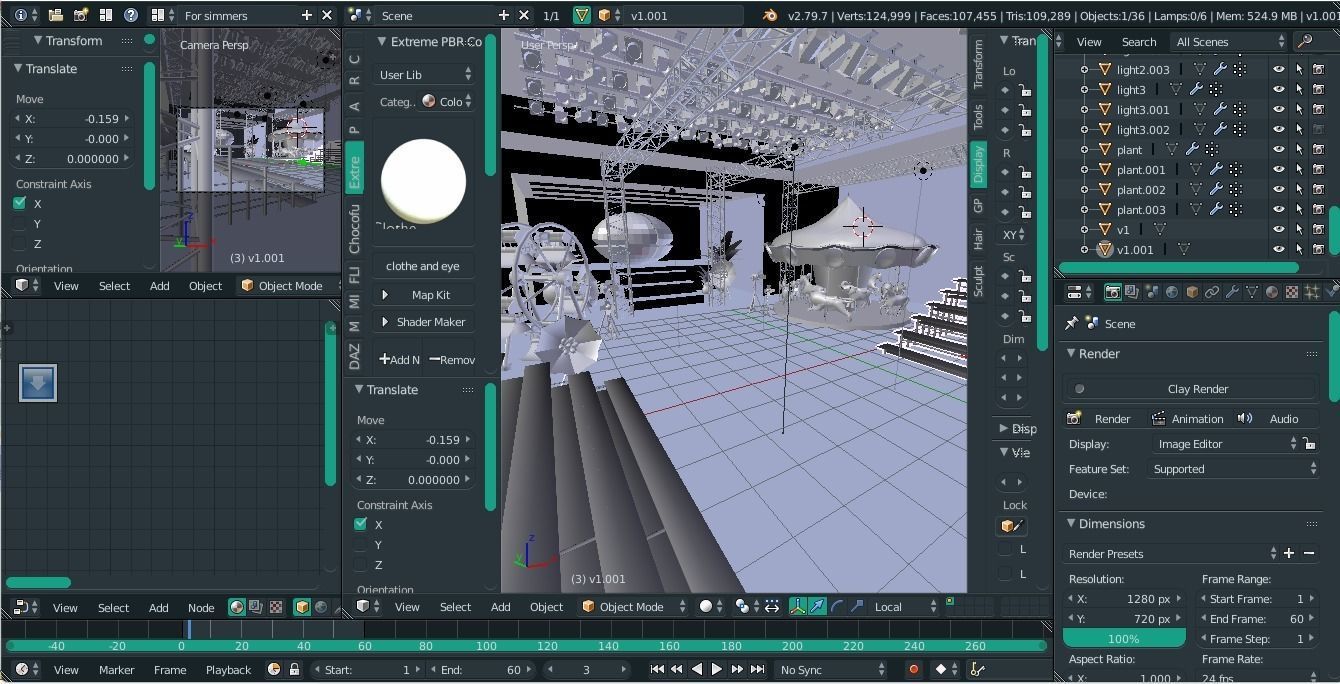Screen dimensions: 1340x684
Task: Switch to the Display vertical tab
Action: (x=978, y=163)
